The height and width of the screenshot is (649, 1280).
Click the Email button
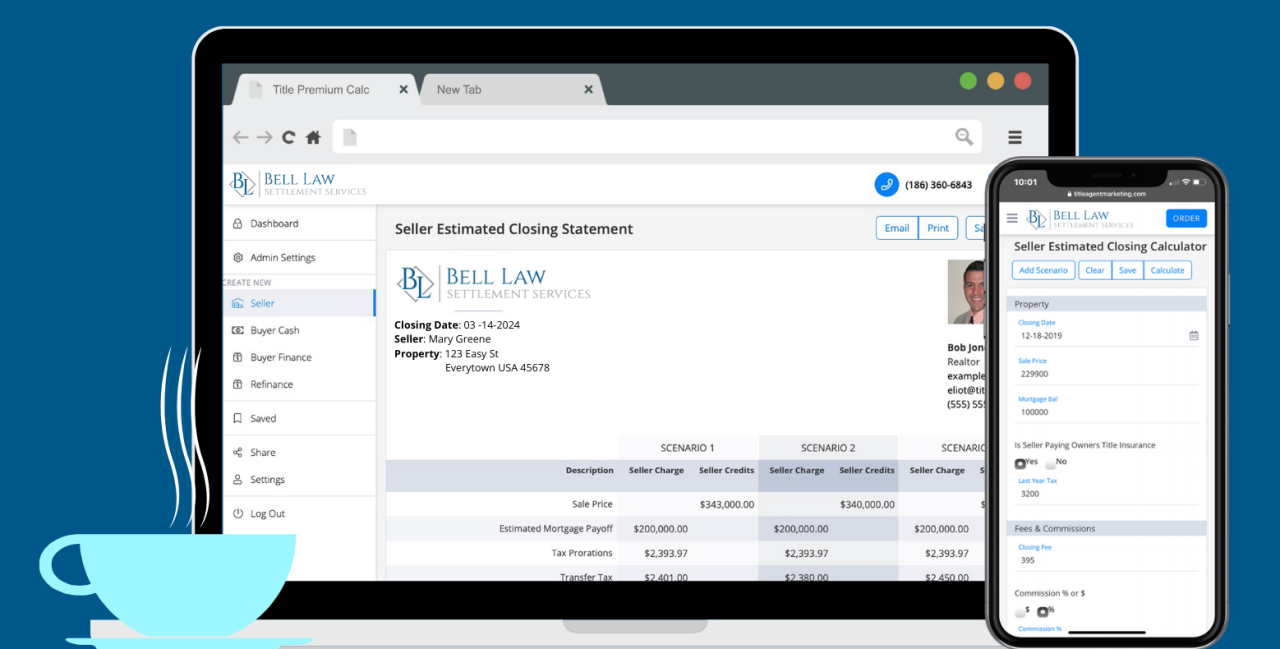point(897,228)
